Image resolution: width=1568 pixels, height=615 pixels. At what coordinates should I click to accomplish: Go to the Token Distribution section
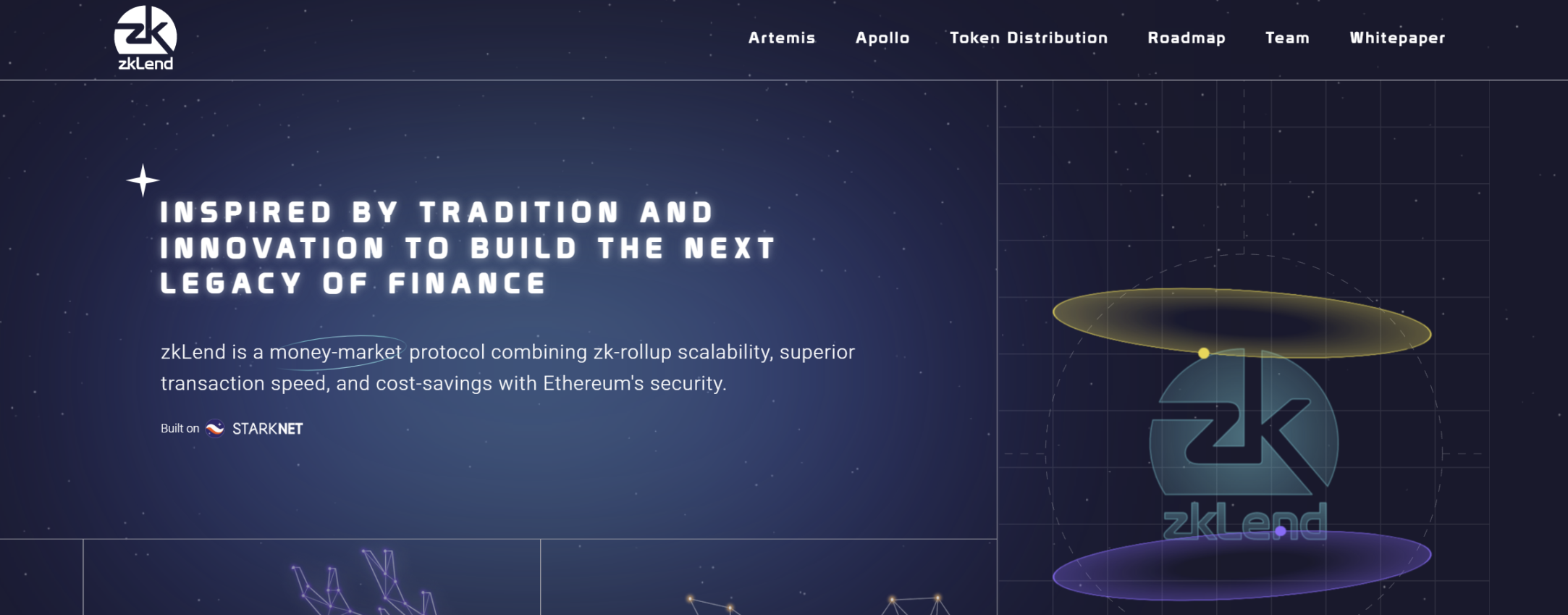(x=1029, y=38)
